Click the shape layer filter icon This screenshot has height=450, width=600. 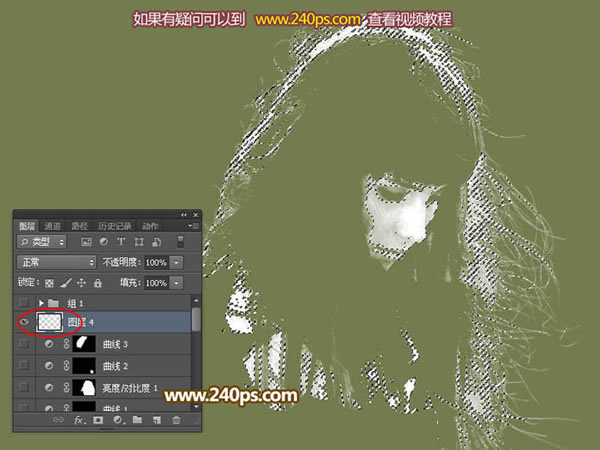pyautogui.click(x=139, y=242)
